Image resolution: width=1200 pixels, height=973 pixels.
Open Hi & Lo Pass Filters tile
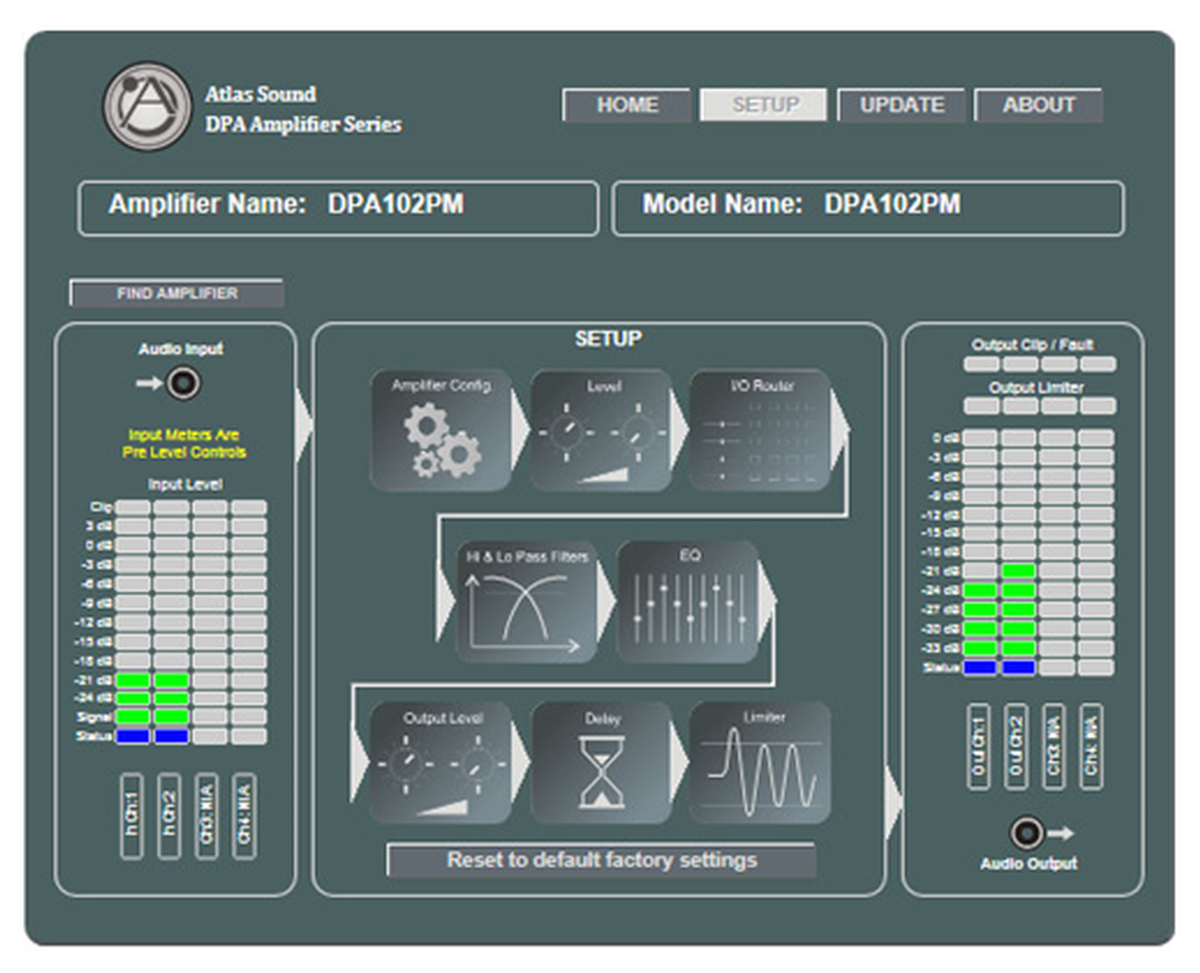point(526,601)
